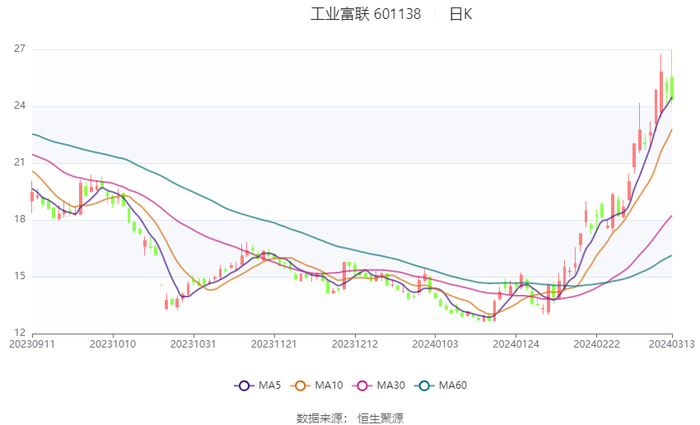The height and width of the screenshot is (425, 700).
Task: Click the 20230911 x-axis date label
Action: (x=32, y=344)
